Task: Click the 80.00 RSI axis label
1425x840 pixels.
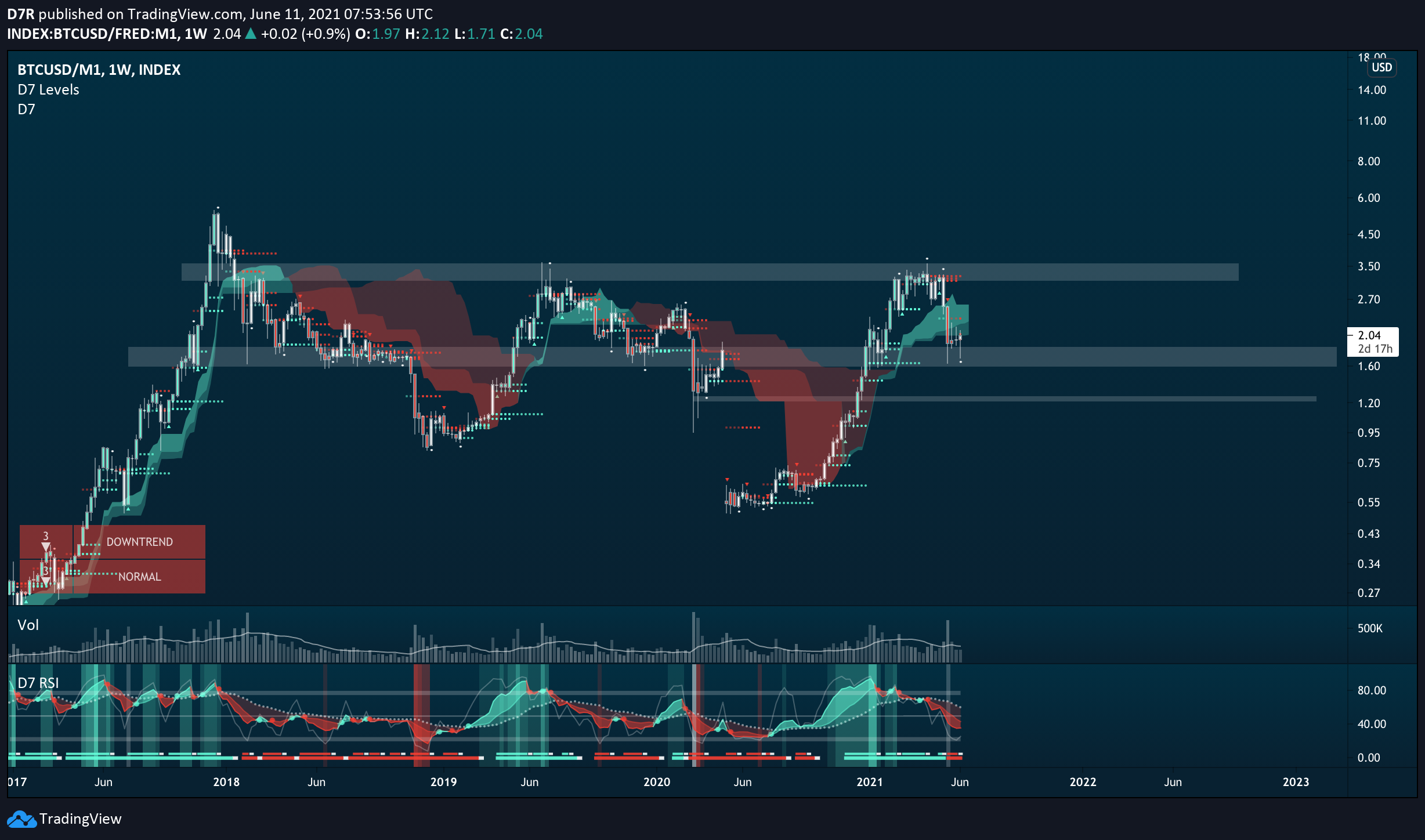Action: tap(1372, 690)
